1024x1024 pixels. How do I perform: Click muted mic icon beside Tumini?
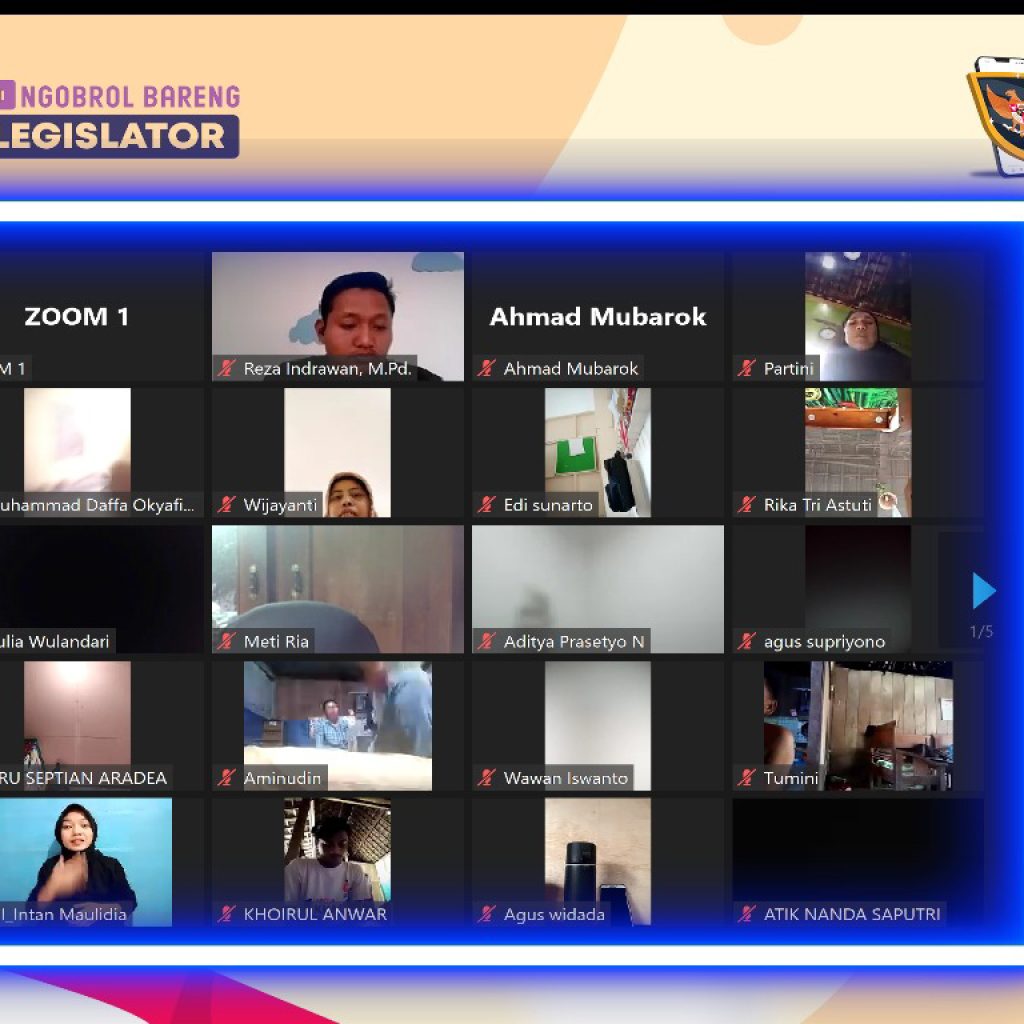pyautogui.click(x=747, y=778)
